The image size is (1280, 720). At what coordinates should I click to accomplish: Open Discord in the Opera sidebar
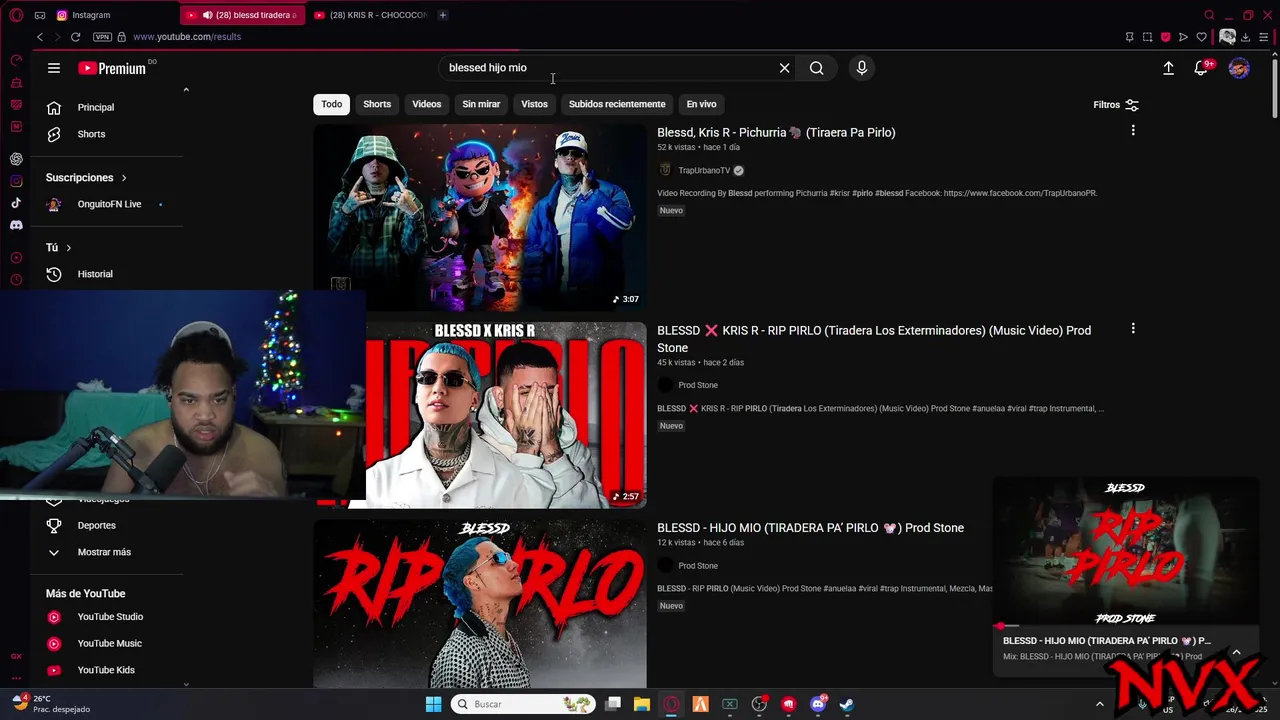tap(16, 225)
